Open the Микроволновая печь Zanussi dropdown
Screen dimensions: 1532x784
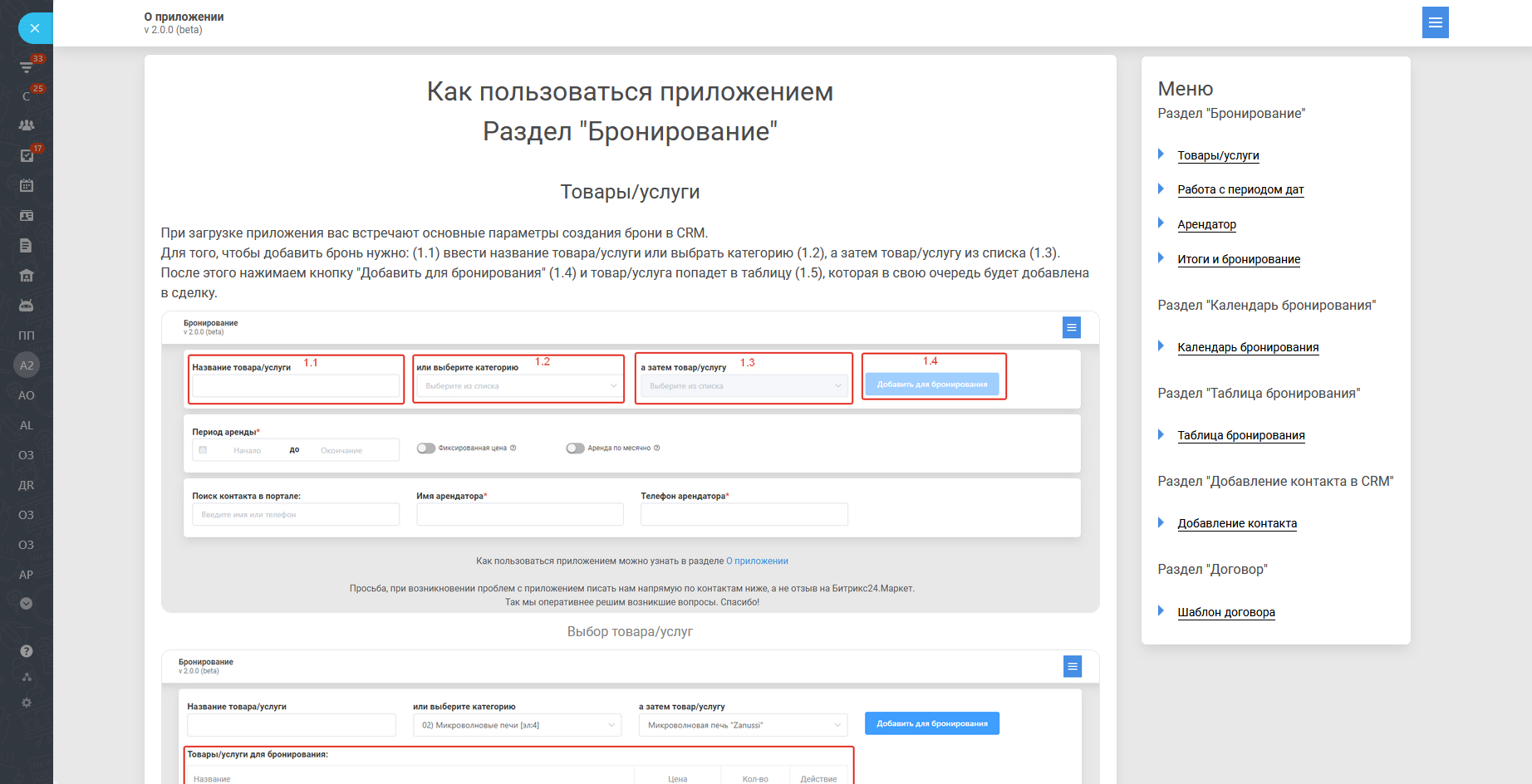pos(743,725)
